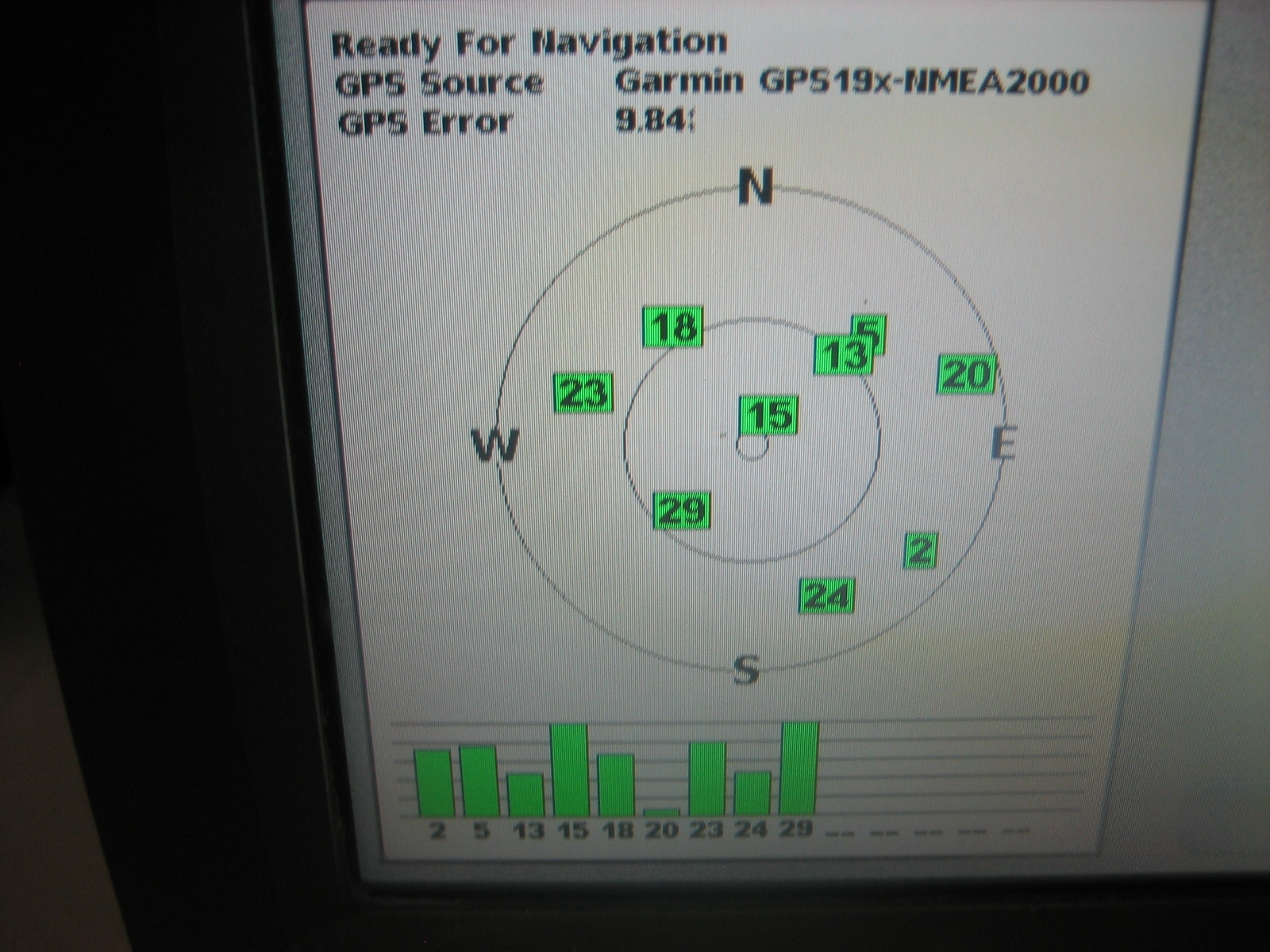Select the short signal bar for satellite 20
Screen dimensions: 1270x952
(x=662, y=812)
